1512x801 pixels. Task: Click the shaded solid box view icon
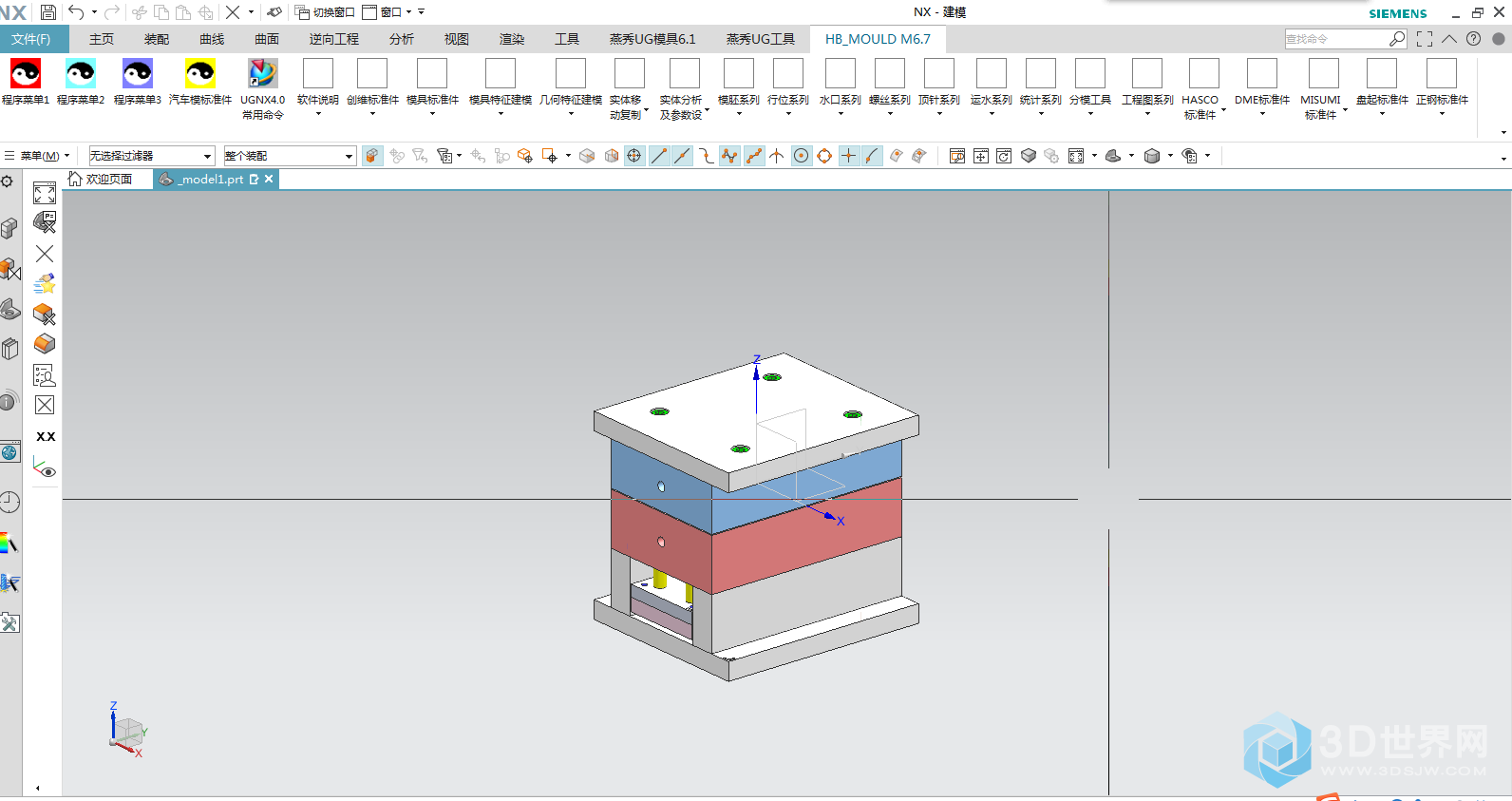point(1028,156)
